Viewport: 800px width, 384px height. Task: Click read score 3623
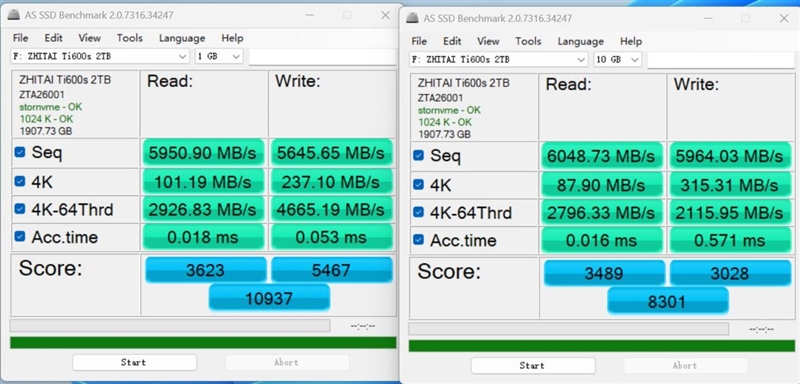(x=206, y=270)
